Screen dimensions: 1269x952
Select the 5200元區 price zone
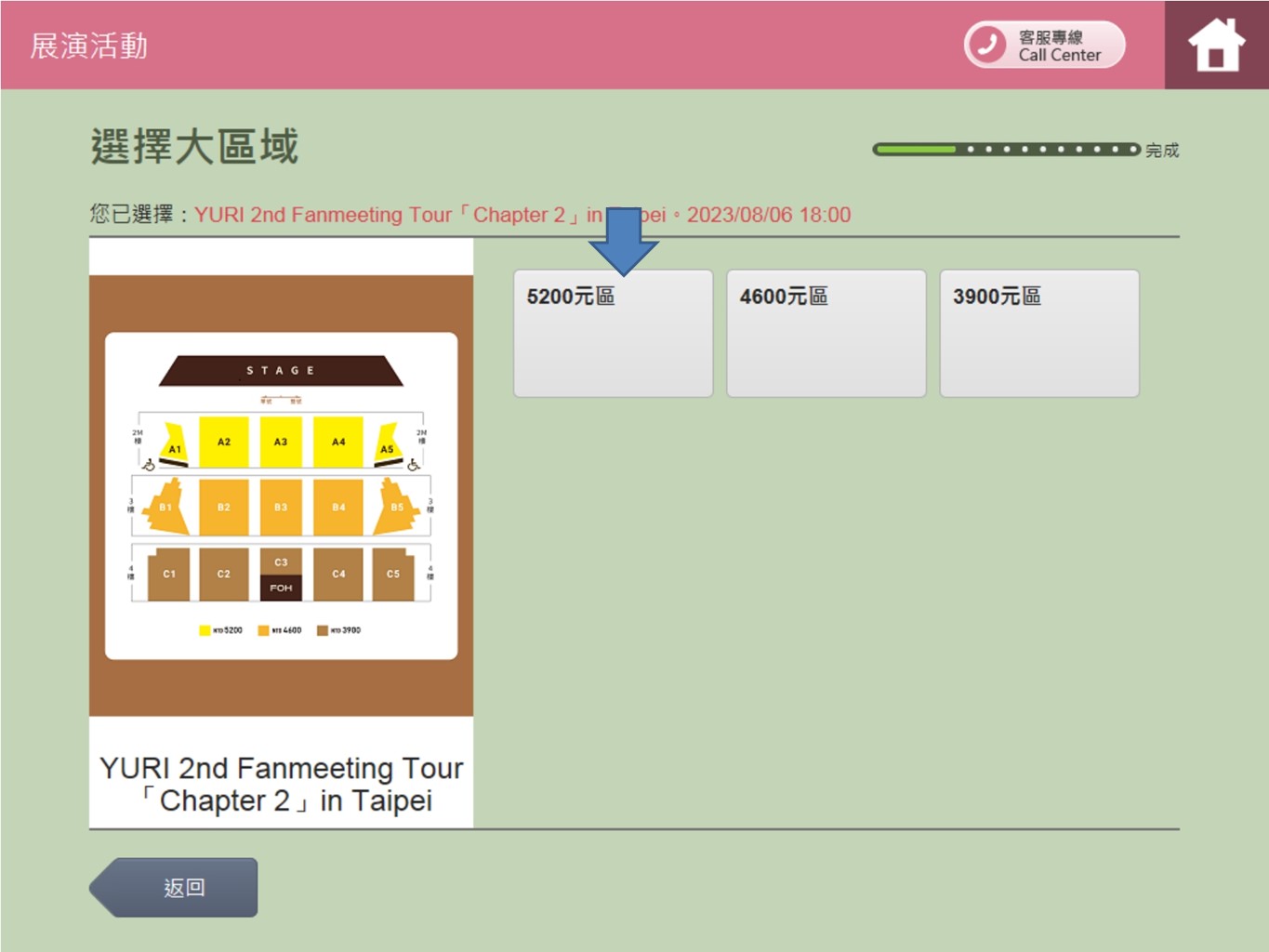(x=613, y=333)
